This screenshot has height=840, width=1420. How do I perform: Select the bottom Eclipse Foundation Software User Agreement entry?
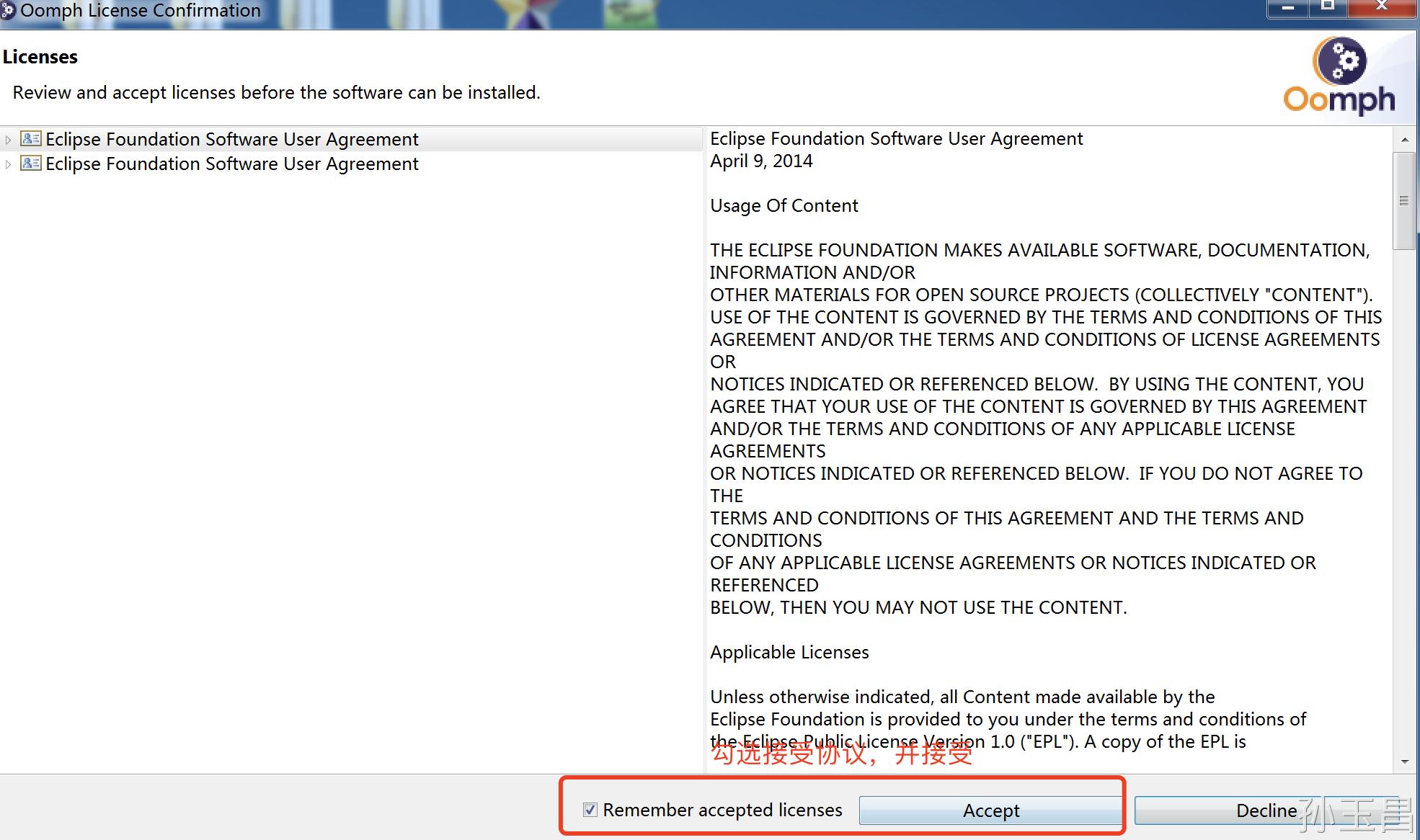point(231,164)
